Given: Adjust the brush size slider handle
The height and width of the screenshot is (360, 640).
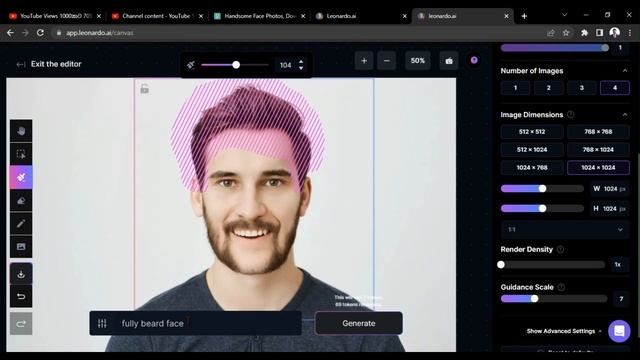Looking at the screenshot, I should coord(236,65).
